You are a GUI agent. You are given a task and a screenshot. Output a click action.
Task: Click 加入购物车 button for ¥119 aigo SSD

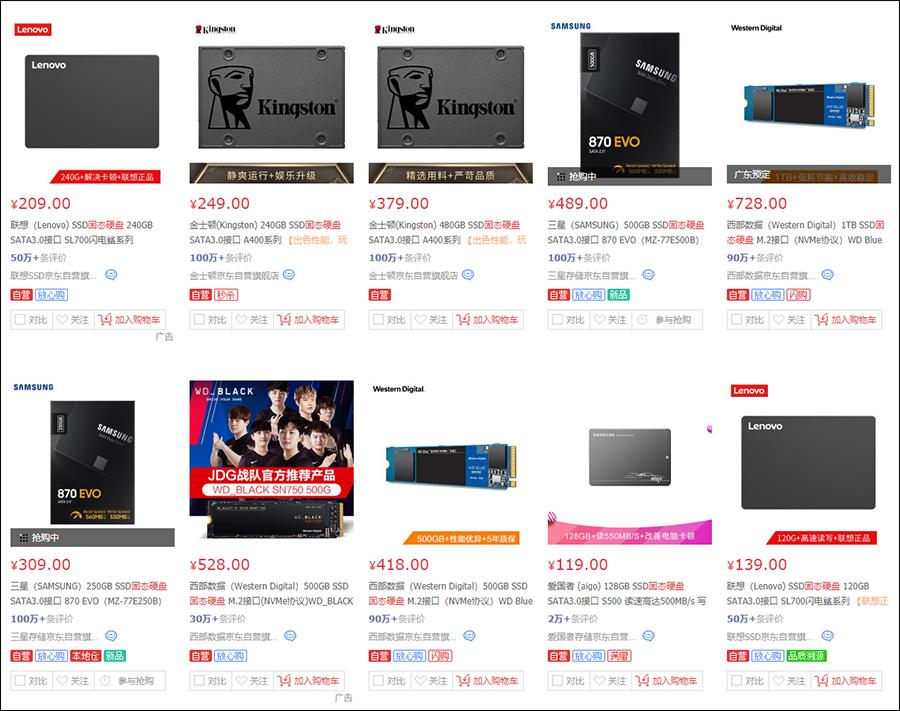pyautogui.click(x=666, y=681)
